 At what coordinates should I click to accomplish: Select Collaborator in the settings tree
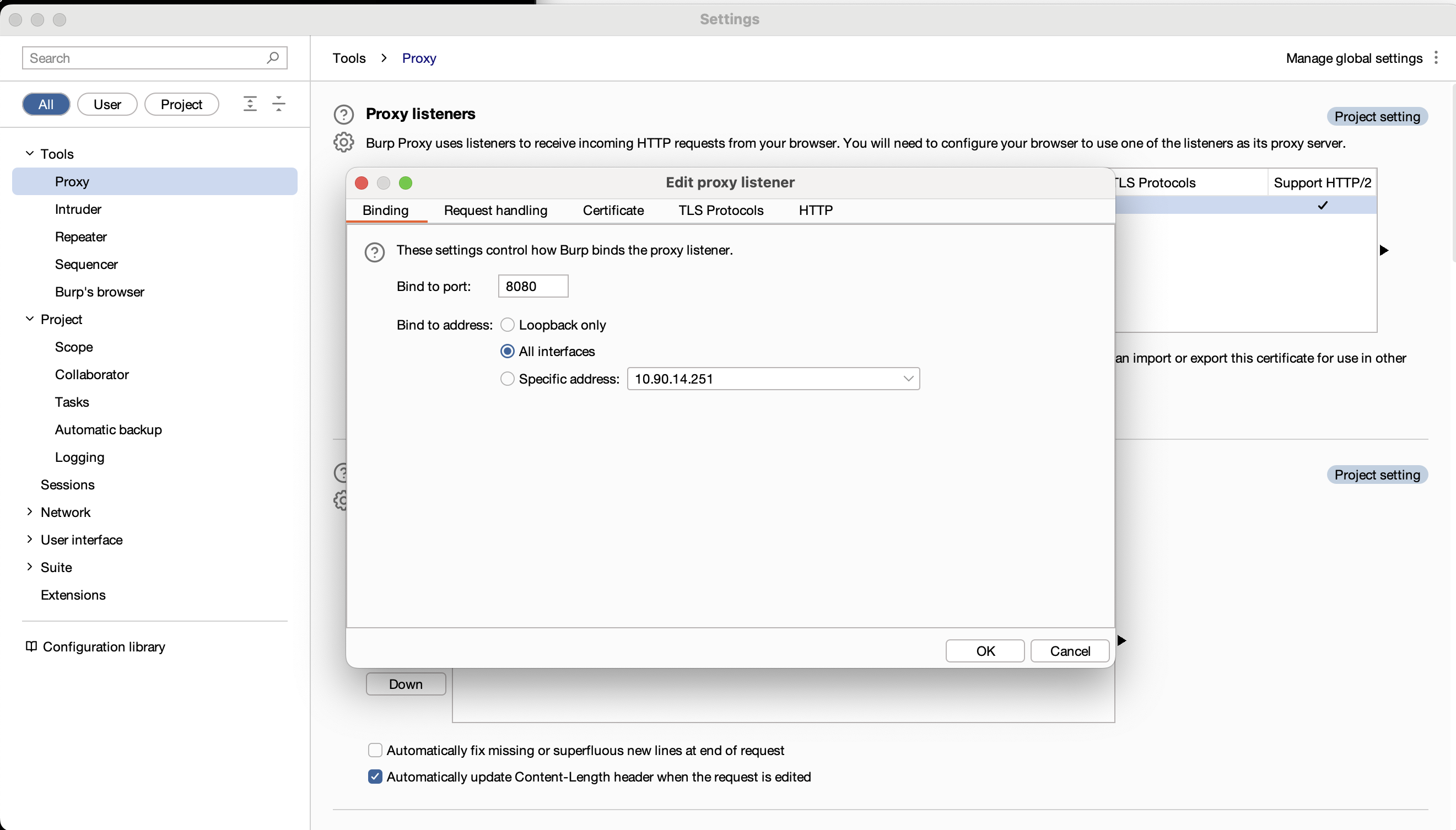click(91, 375)
